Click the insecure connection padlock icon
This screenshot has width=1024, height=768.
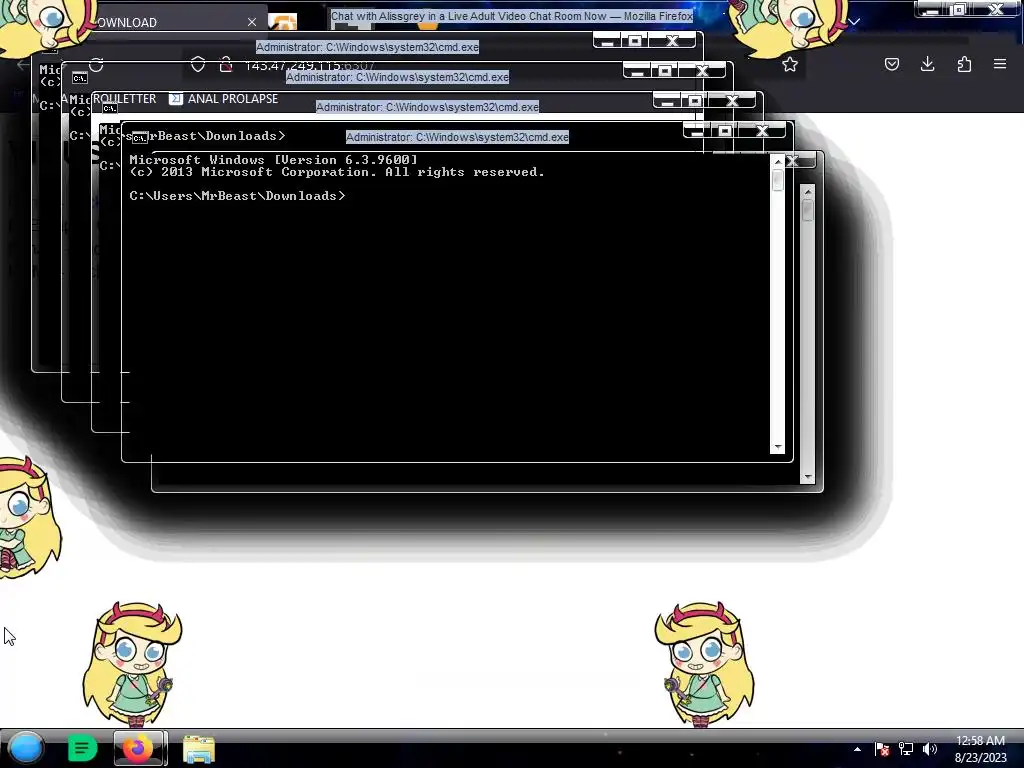click(226, 64)
